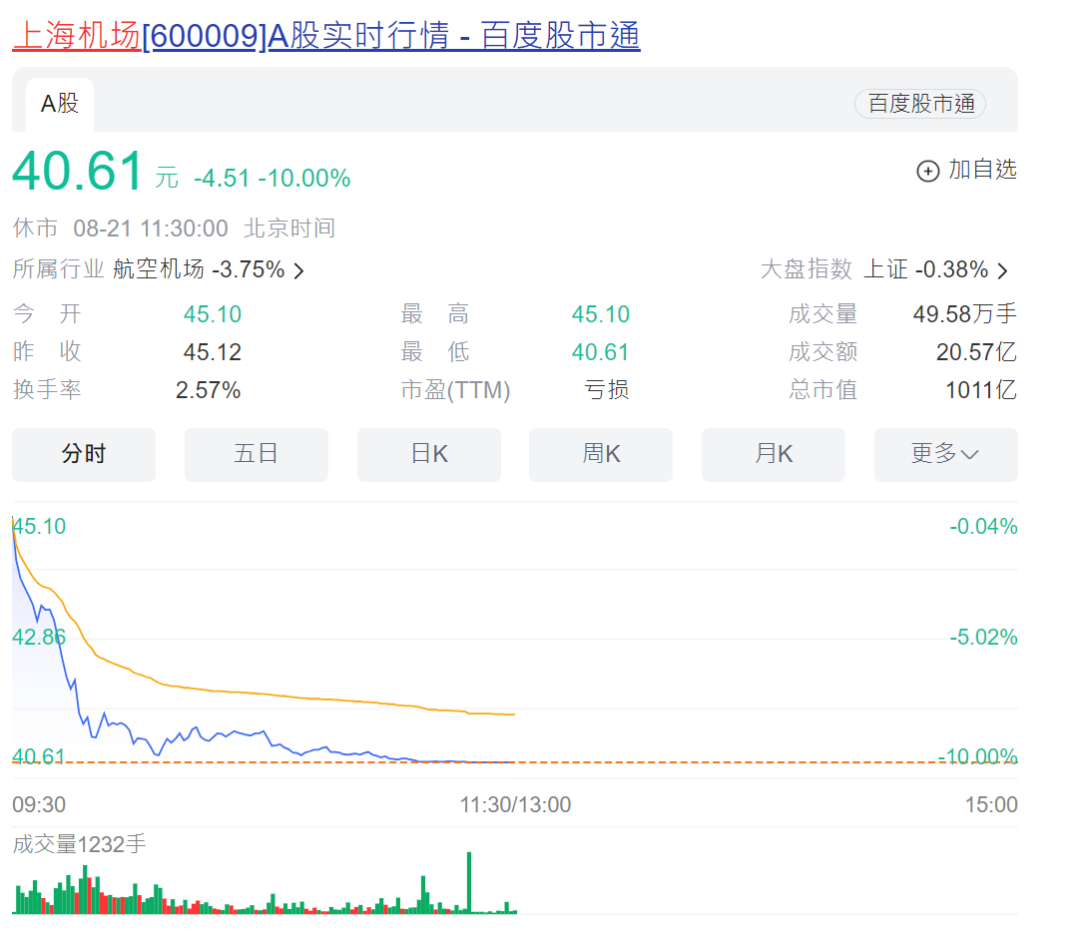
Task: Click the 上证 -0.38% index link
Action: tap(925, 269)
